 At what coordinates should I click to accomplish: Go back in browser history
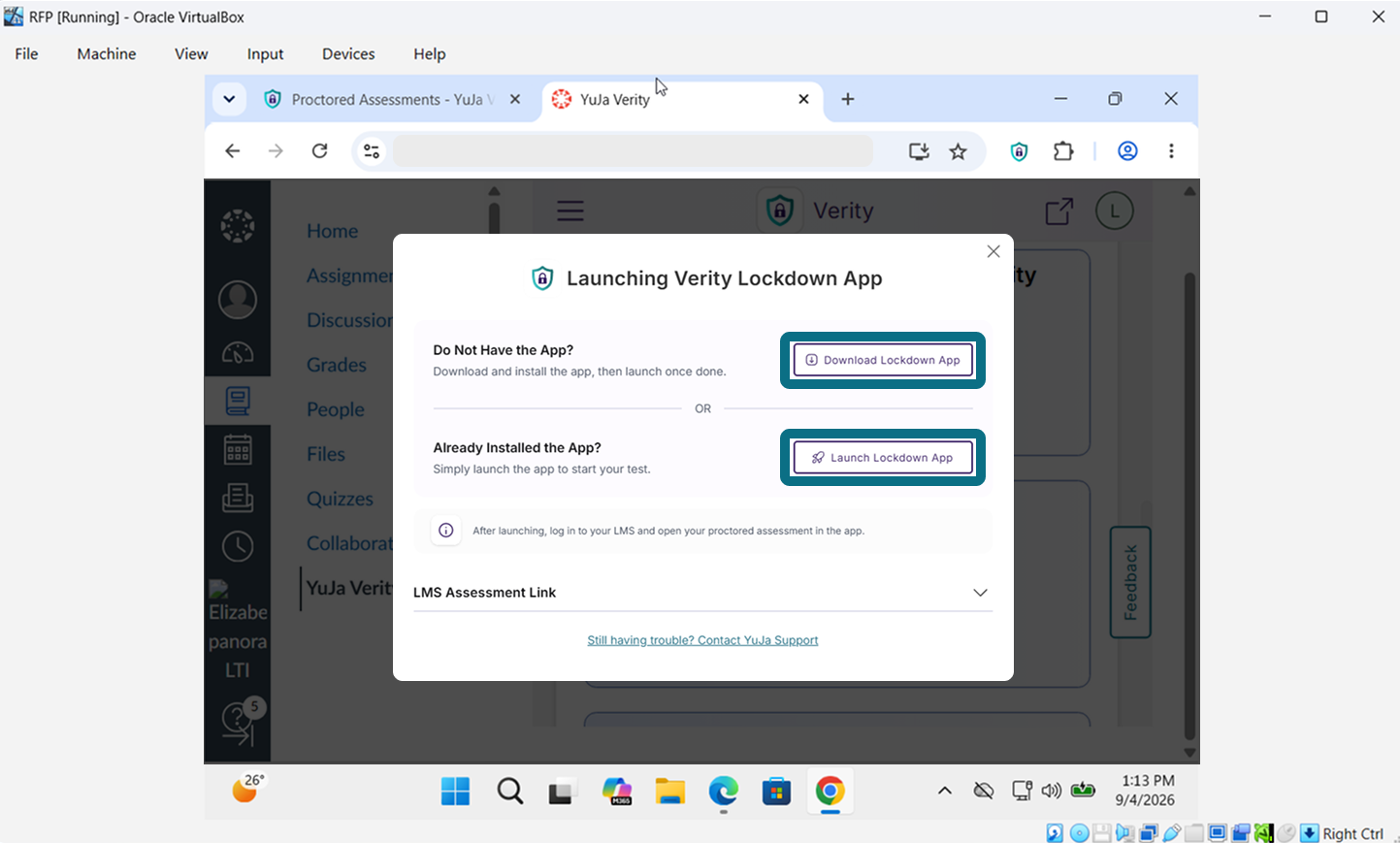coord(232,150)
